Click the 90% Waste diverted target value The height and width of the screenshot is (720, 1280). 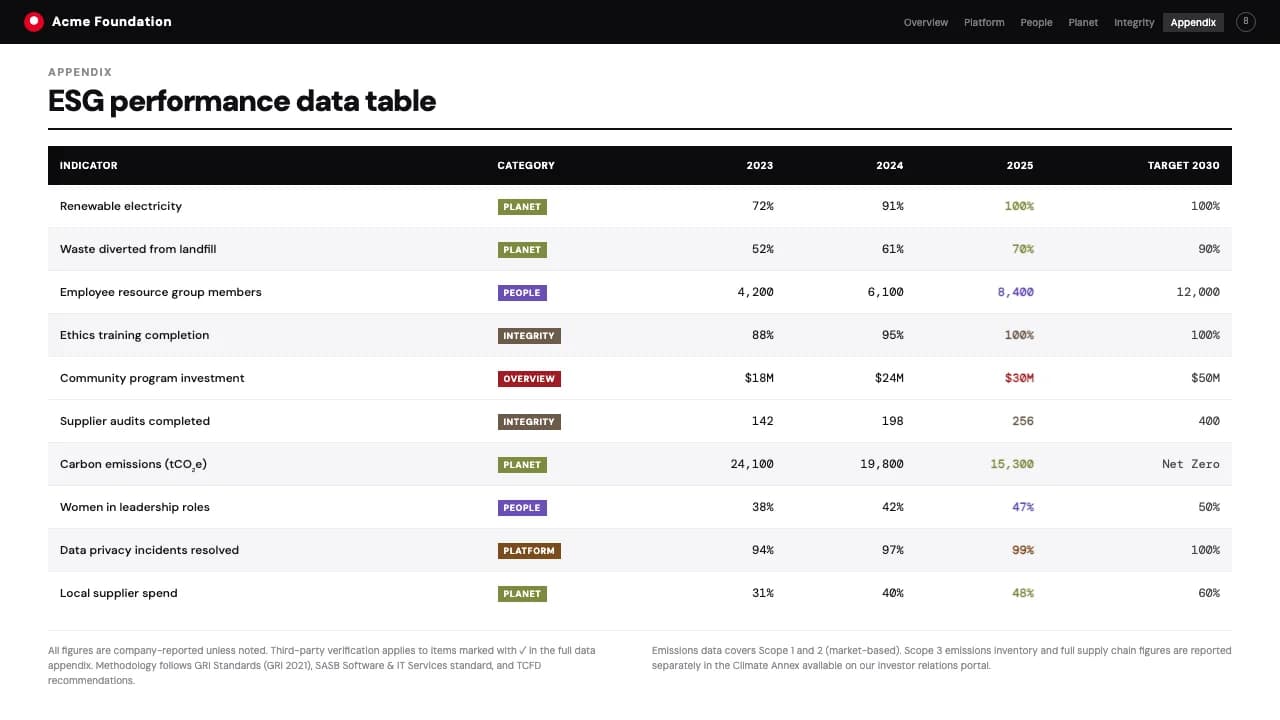point(1209,249)
